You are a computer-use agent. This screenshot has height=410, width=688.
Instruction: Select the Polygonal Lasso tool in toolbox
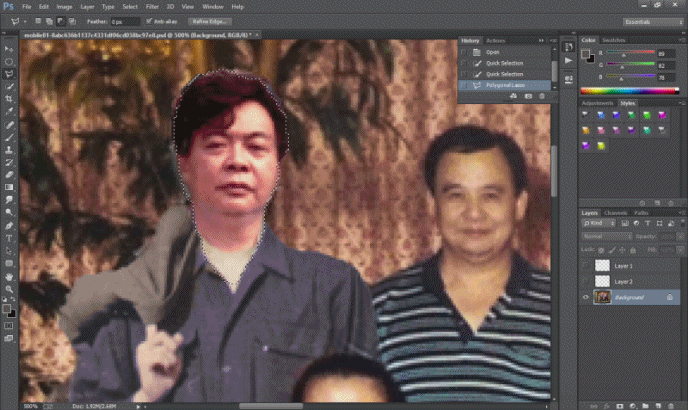9,74
